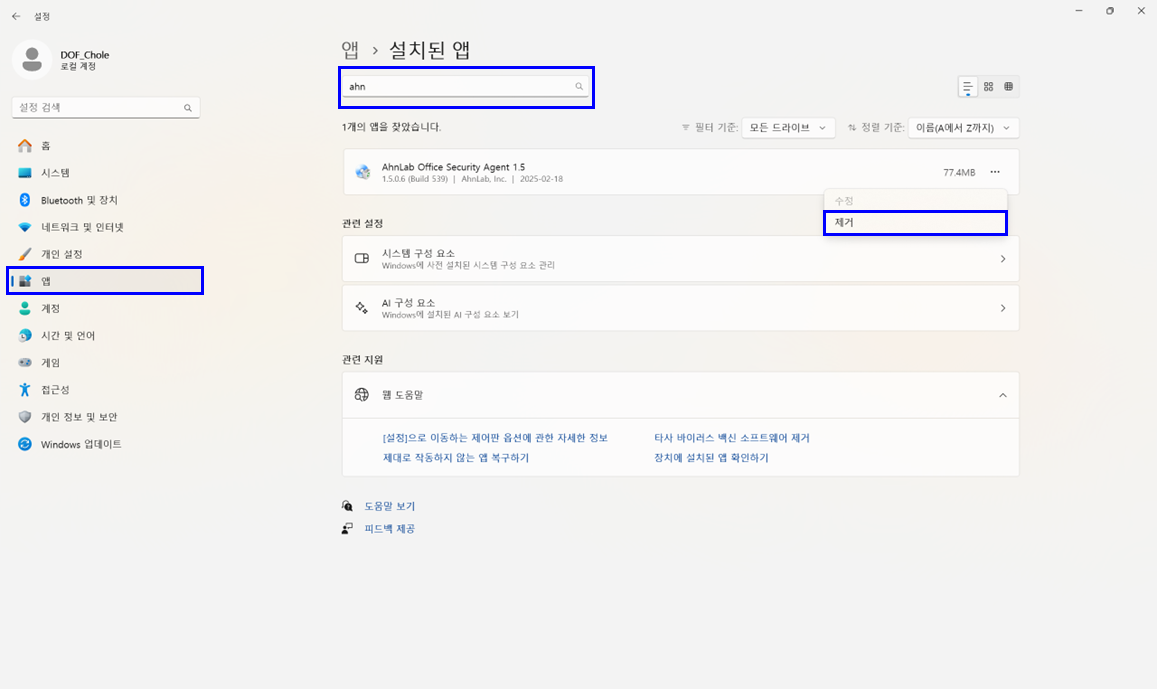Viewport: 1157px width, 689px height.
Task: Go to 개인 정보 및 보안 section
Action: click(x=79, y=417)
